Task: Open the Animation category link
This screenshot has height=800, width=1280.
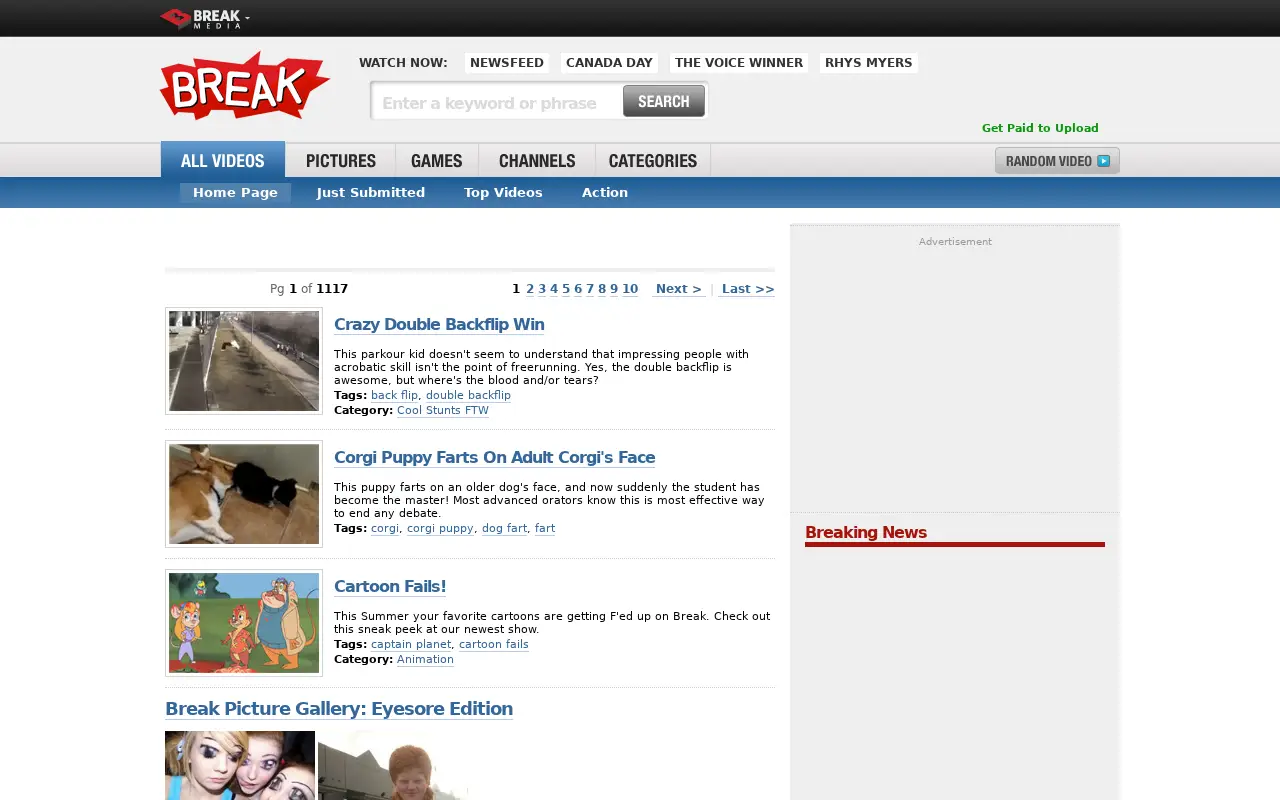Action: tap(425, 660)
